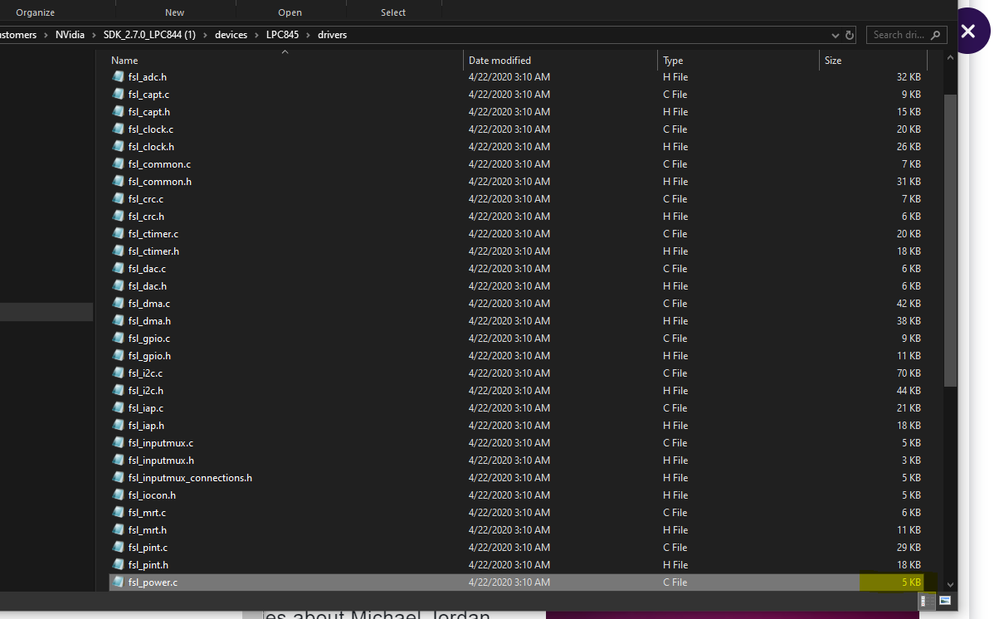Screen dimensions: 999x619
Task: Navigate to the NVidia breadcrumb folder
Action: [x=70, y=35]
